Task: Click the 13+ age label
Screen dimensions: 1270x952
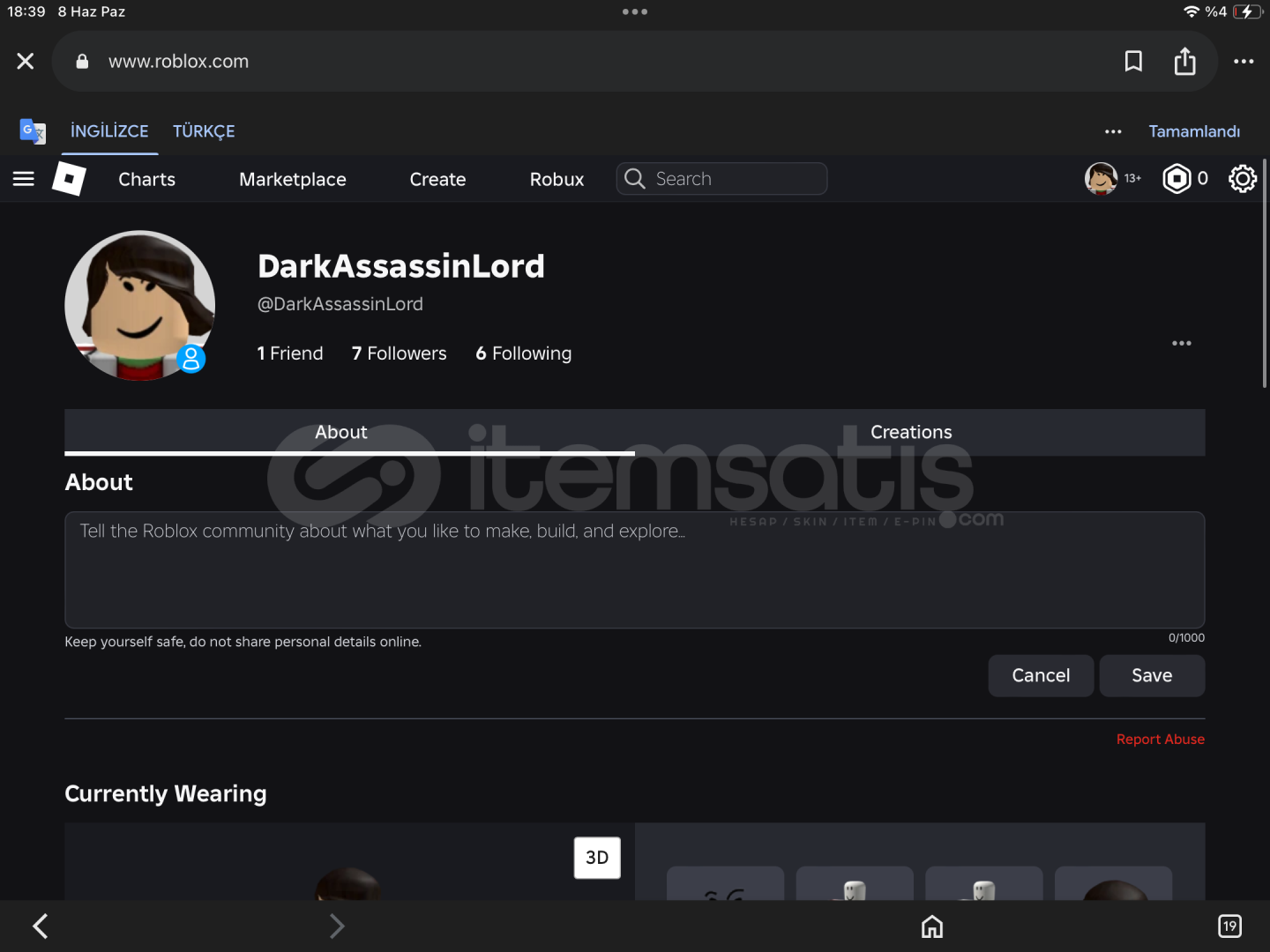Action: point(1132,179)
